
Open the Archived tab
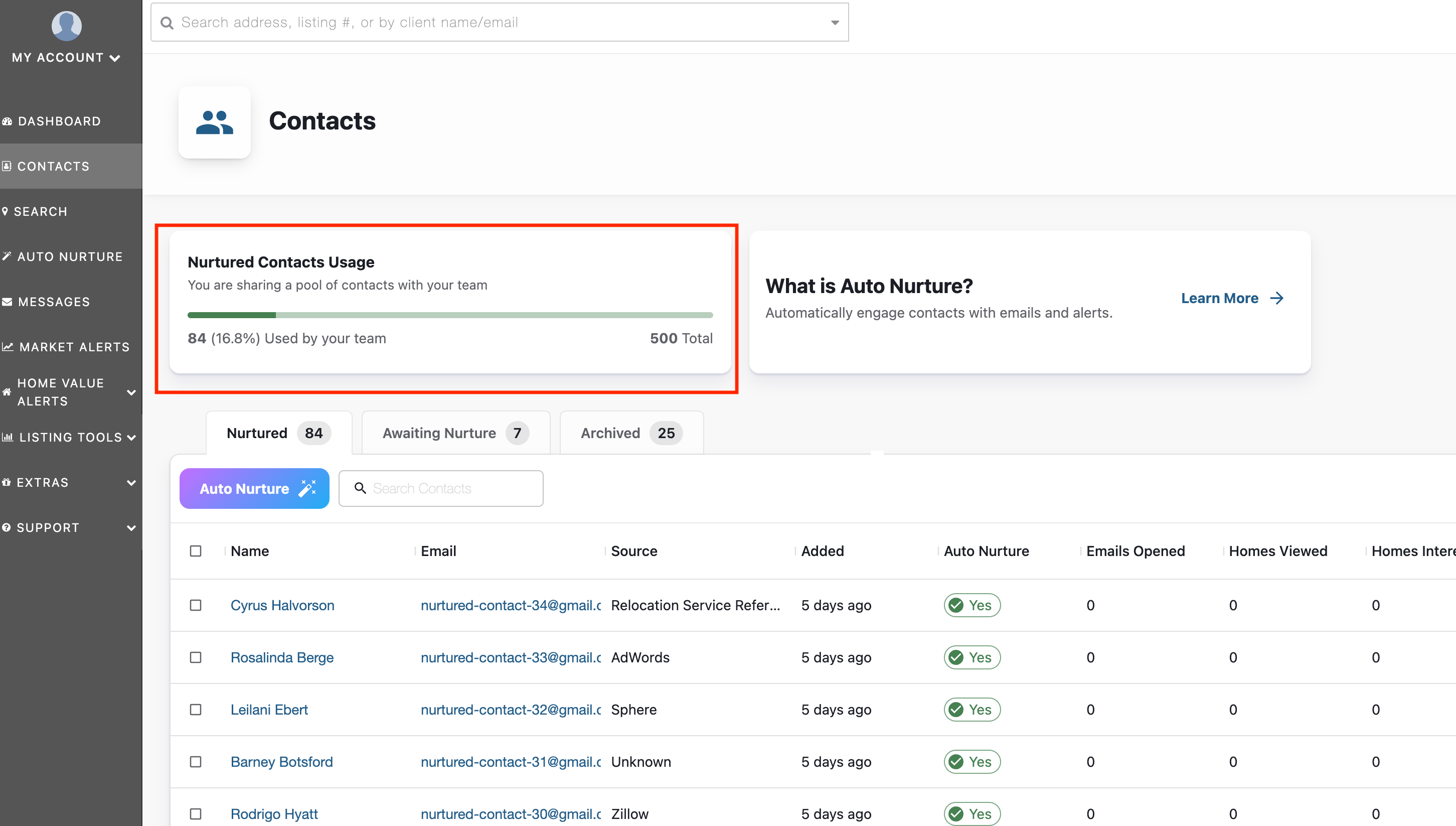tap(631, 433)
